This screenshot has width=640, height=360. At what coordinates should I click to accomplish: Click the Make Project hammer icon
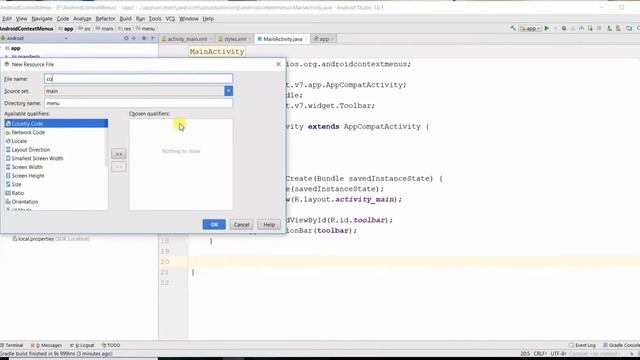[x=513, y=28]
